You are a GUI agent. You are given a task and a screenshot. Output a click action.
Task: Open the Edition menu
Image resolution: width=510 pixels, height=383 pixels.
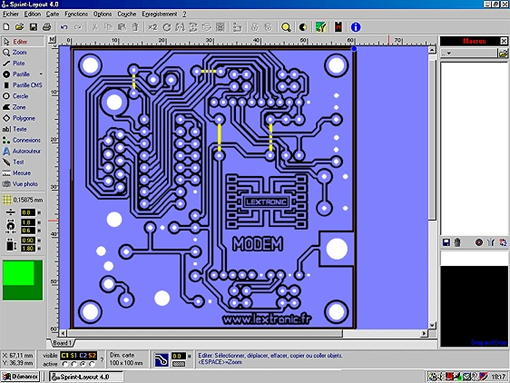point(32,14)
